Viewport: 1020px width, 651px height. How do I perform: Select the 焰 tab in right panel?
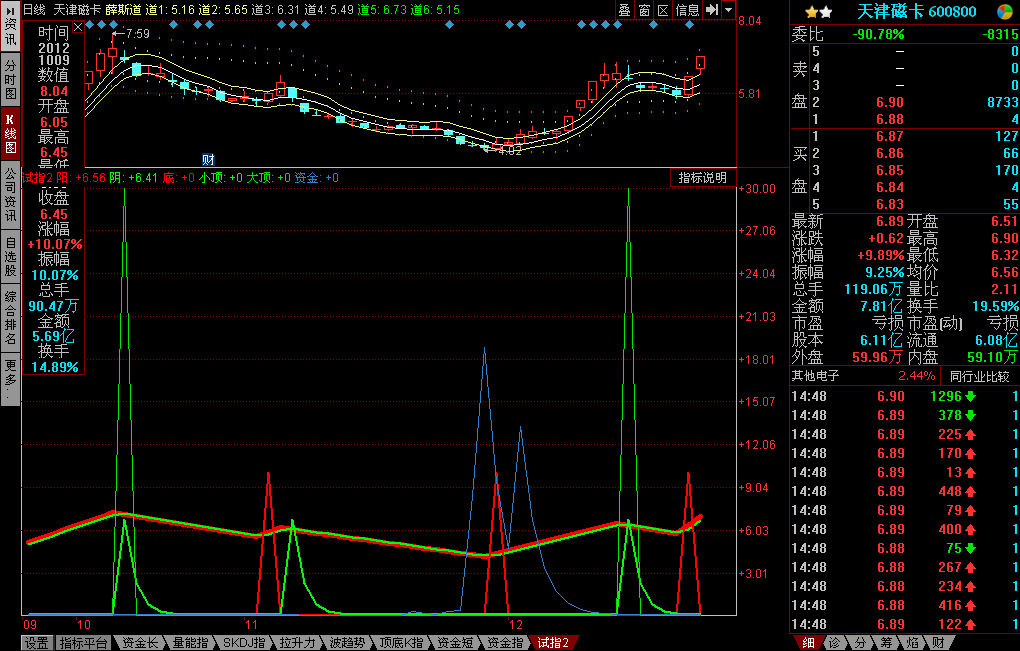(x=912, y=643)
